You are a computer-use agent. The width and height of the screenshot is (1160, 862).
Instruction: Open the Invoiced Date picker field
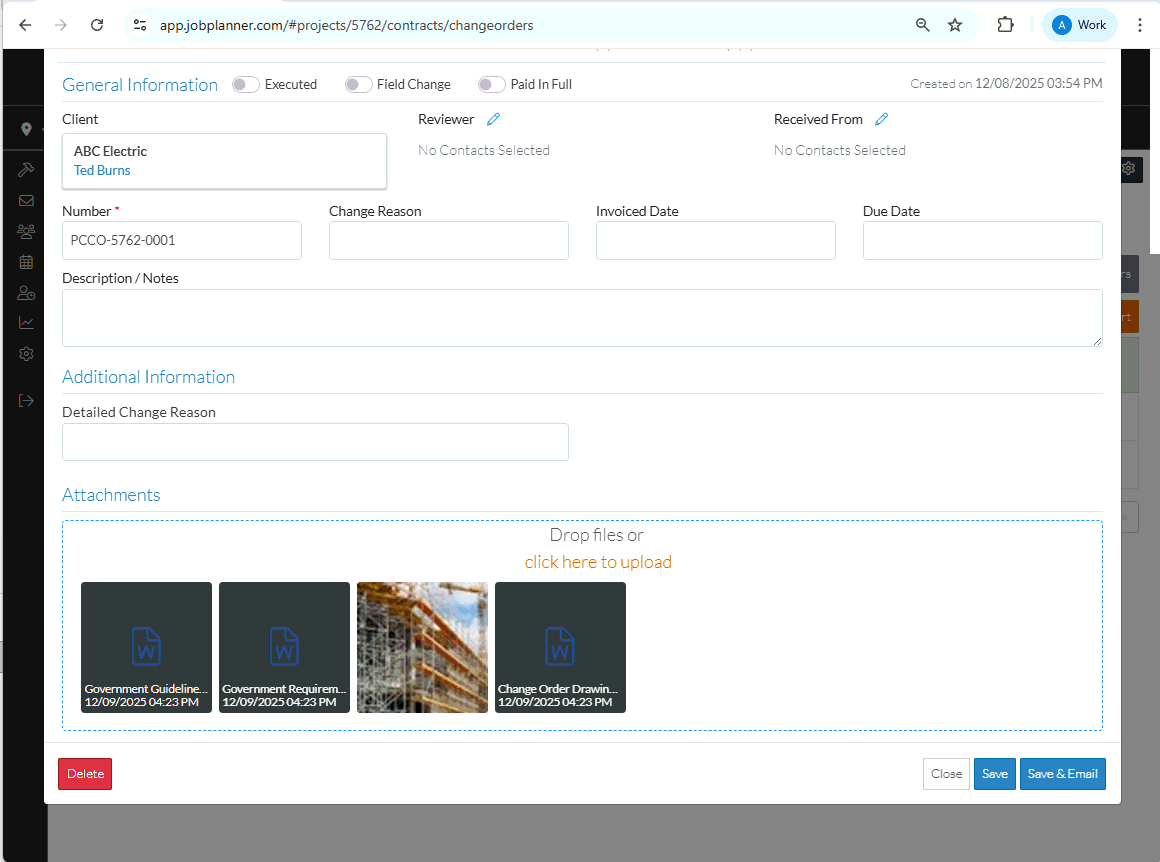[x=715, y=241]
